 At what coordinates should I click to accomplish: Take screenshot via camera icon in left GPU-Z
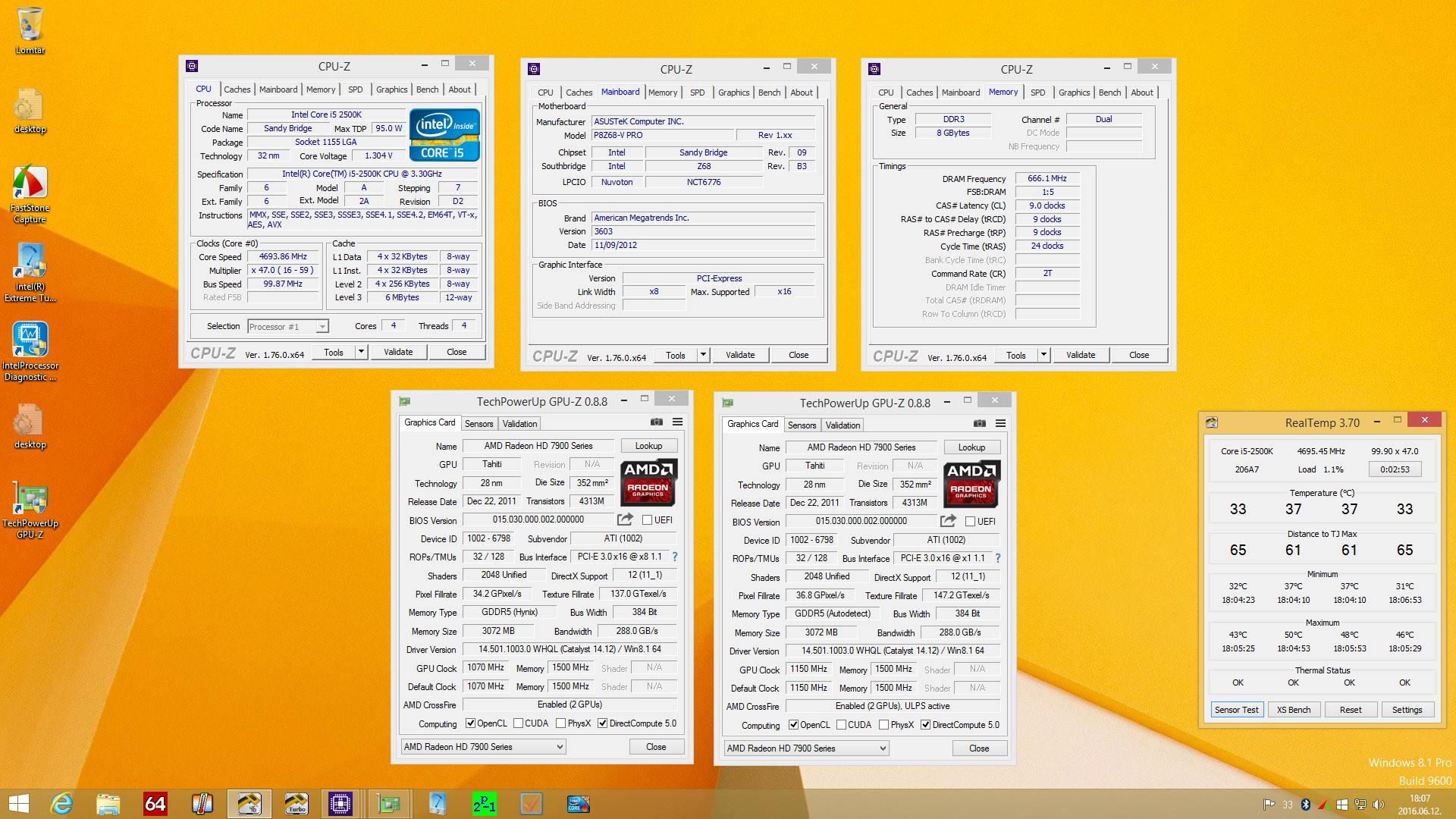(657, 422)
